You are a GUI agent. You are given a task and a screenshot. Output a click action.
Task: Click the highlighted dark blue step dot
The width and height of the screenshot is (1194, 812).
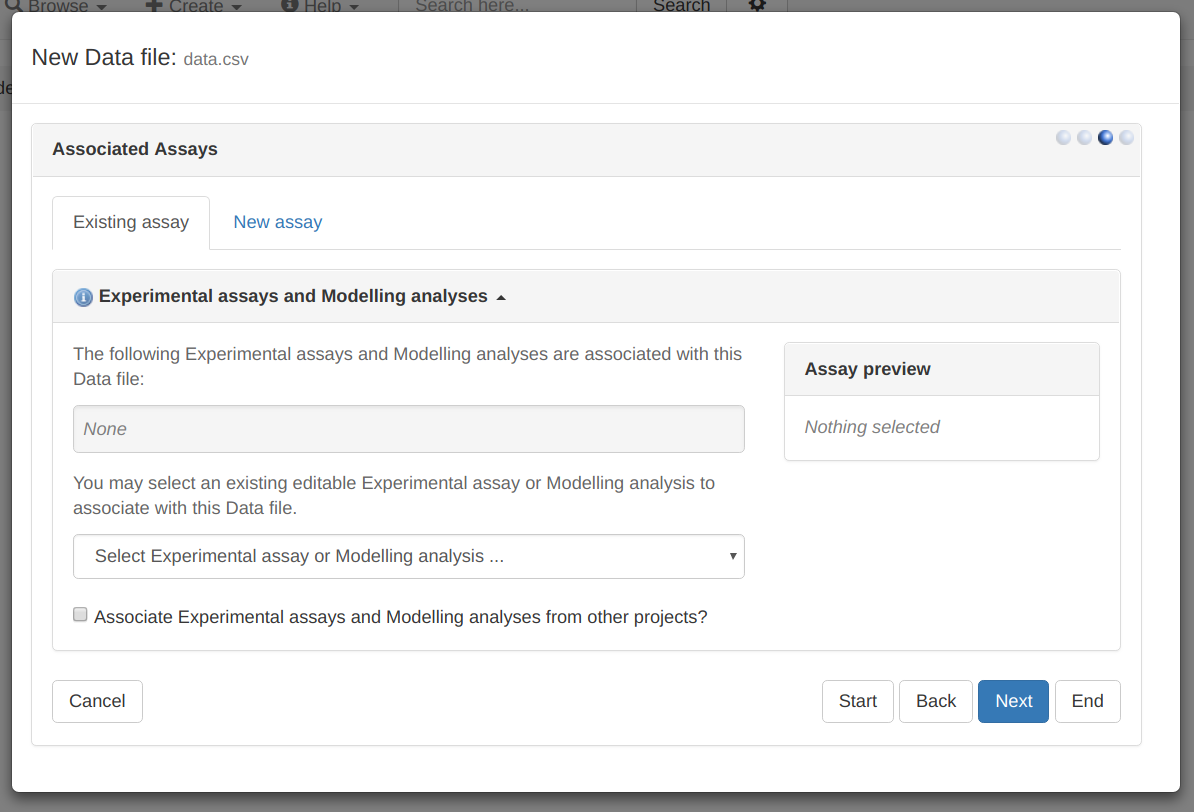(1105, 138)
